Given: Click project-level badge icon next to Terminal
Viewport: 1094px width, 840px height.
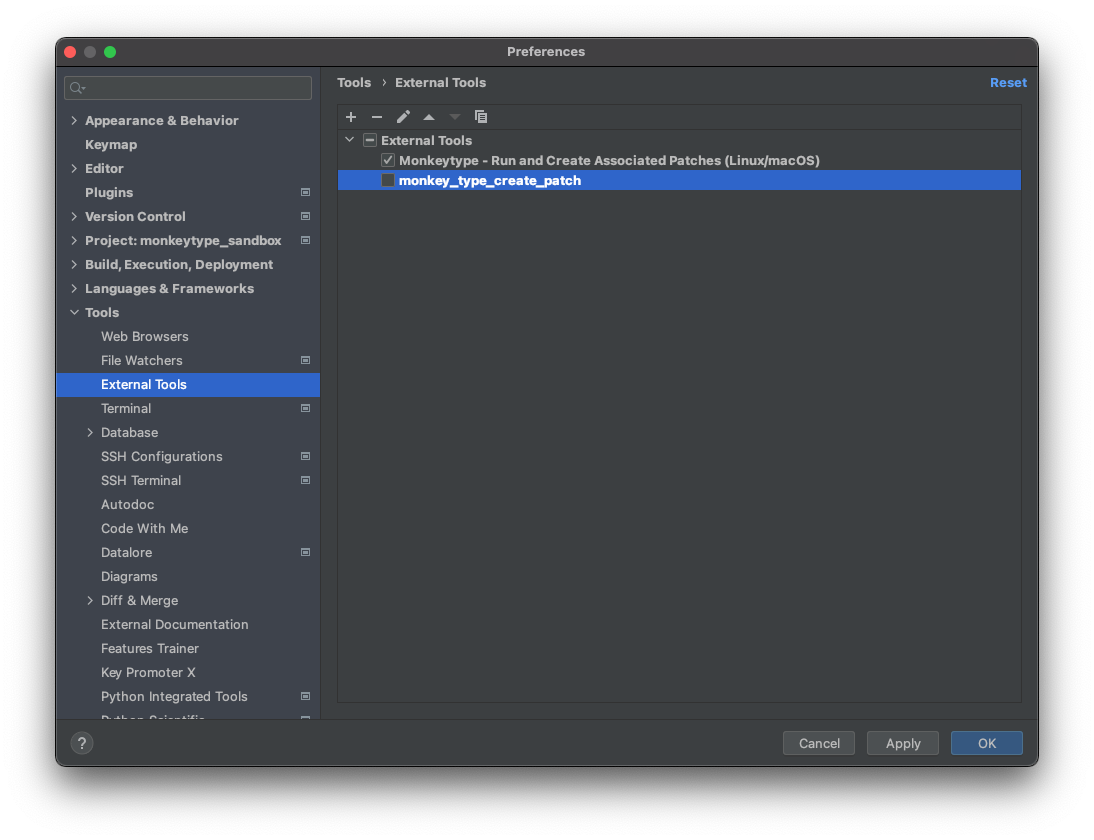Looking at the screenshot, I should 305,408.
